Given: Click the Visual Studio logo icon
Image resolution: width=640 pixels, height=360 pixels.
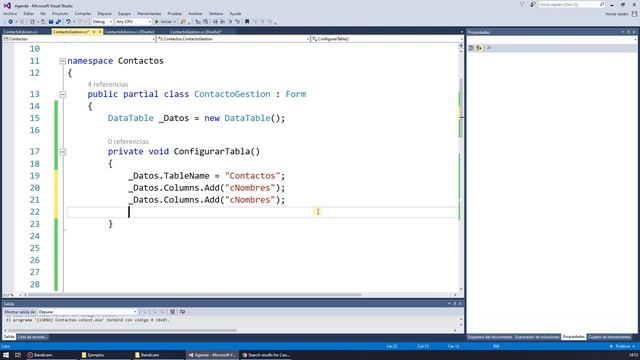Looking at the screenshot, I should tap(7, 6).
